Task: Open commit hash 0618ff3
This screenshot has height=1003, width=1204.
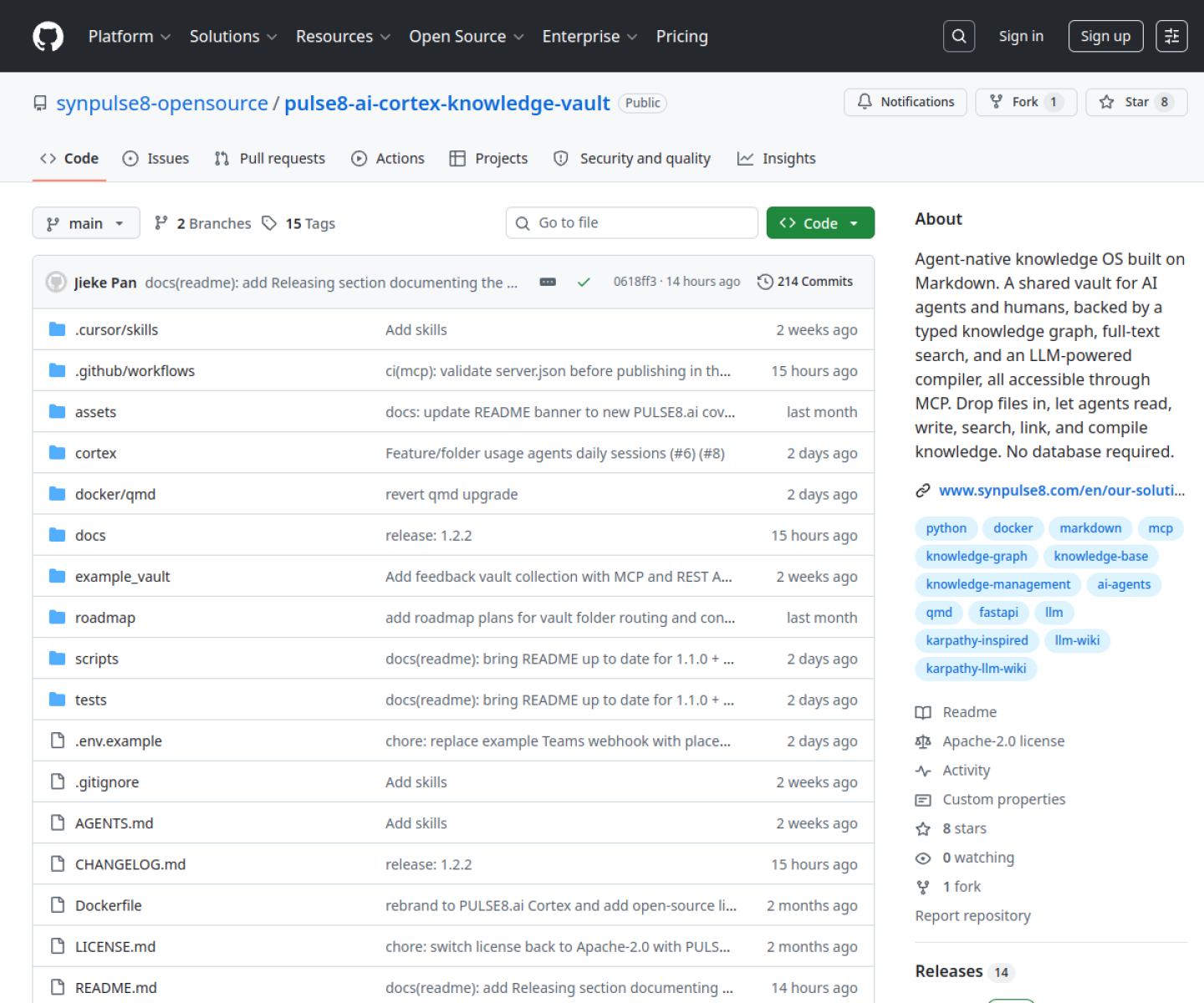Action: 635,282
